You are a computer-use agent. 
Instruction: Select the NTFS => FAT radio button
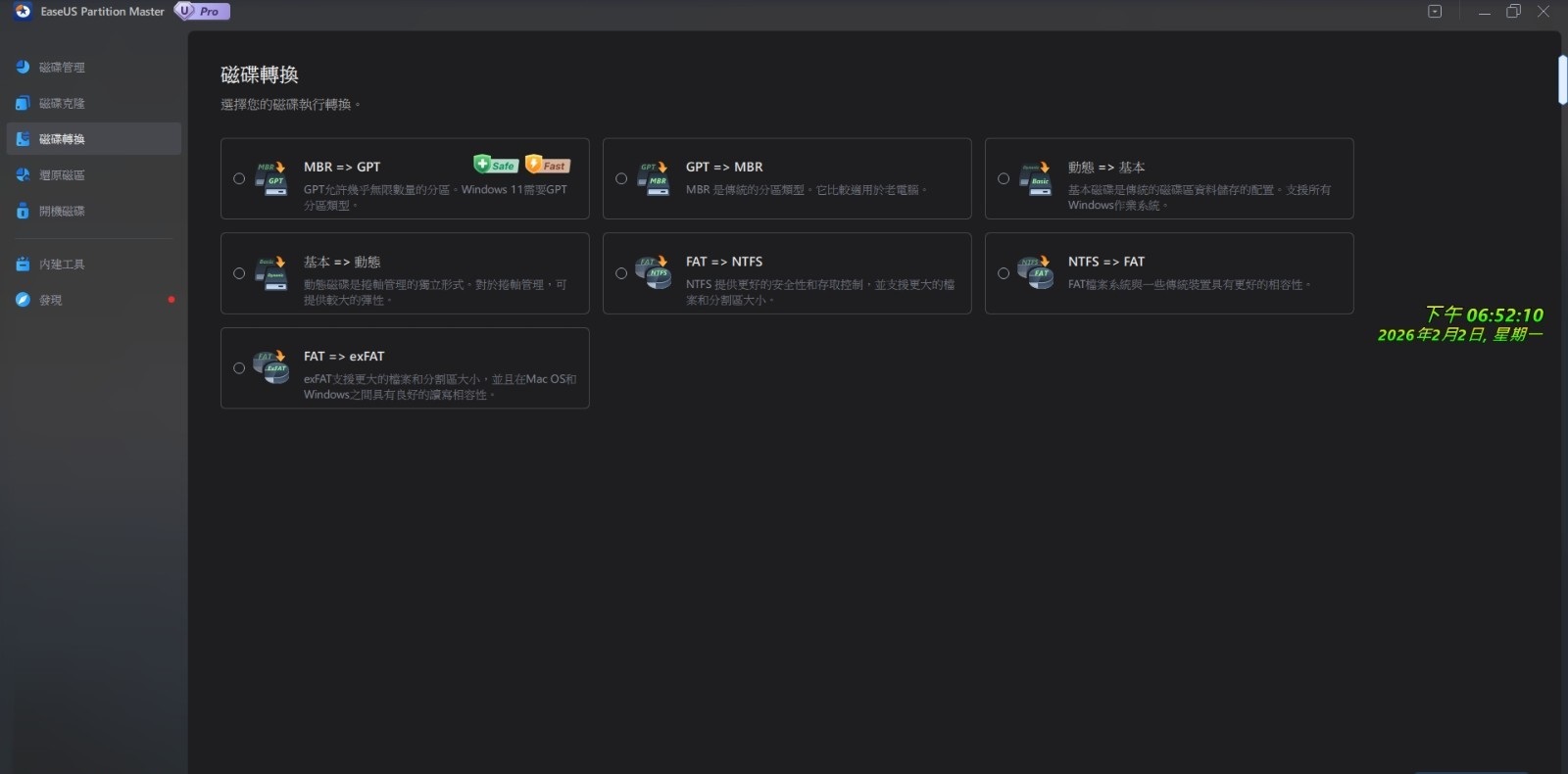pyautogui.click(x=1004, y=273)
